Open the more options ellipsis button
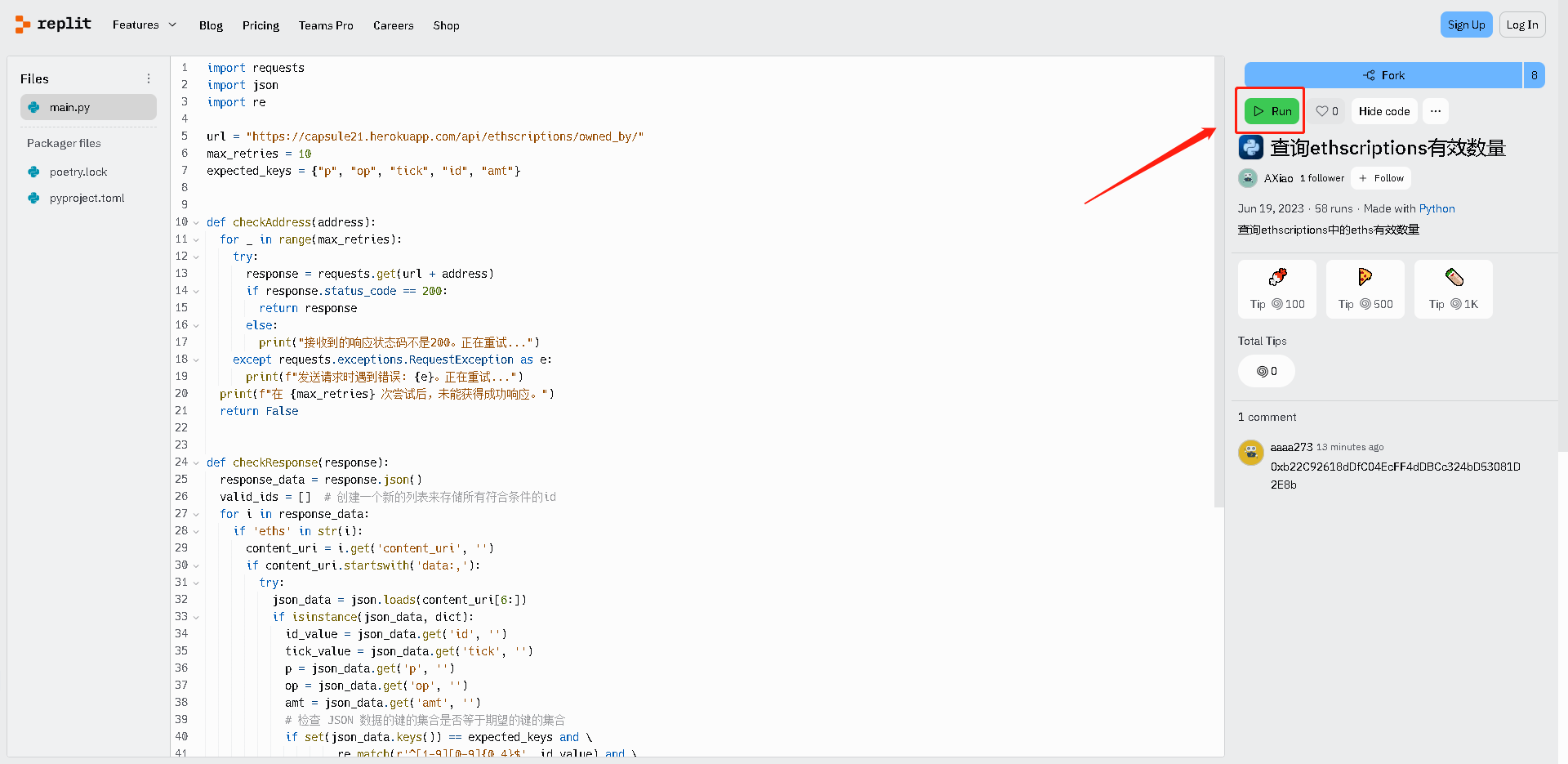 [x=1435, y=111]
